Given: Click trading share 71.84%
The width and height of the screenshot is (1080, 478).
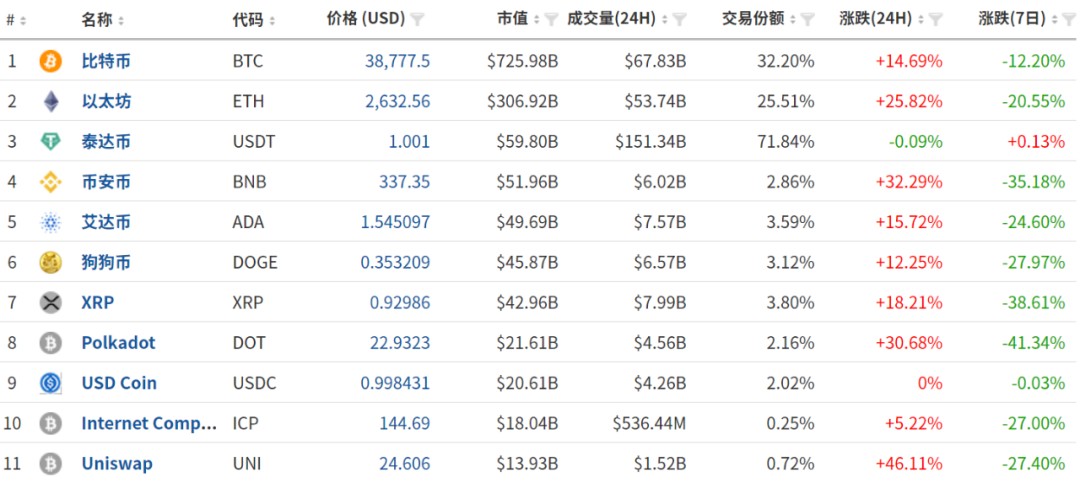Looking at the screenshot, I should (785, 142).
